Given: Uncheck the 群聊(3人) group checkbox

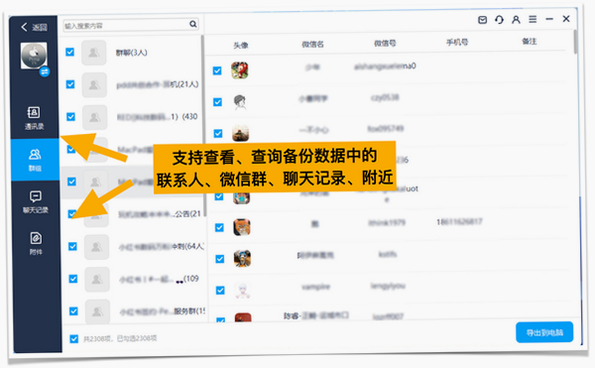Looking at the screenshot, I should tap(70, 52).
